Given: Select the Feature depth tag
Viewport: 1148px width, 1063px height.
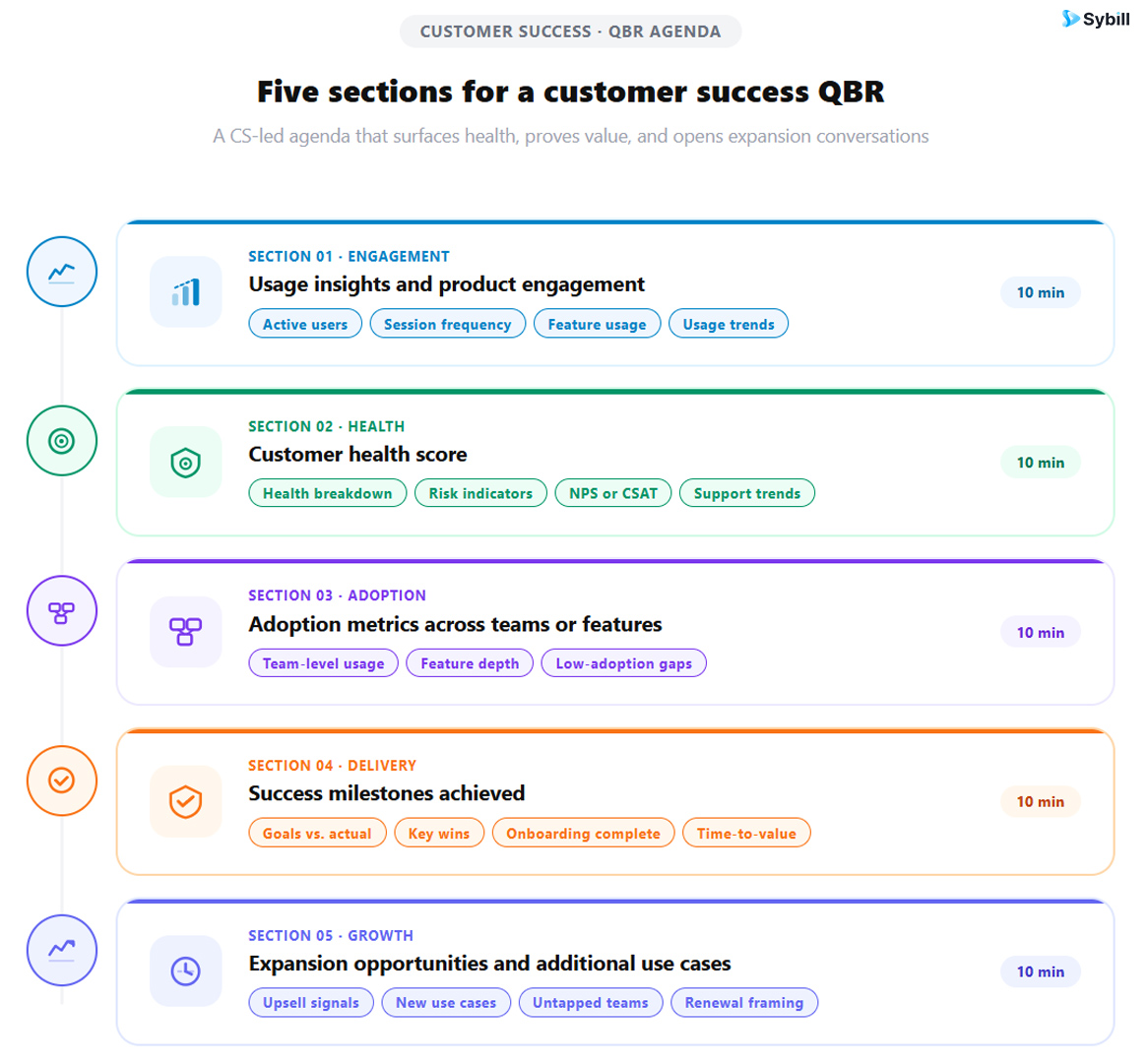Looking at the screenshot, I should [470, 663].
